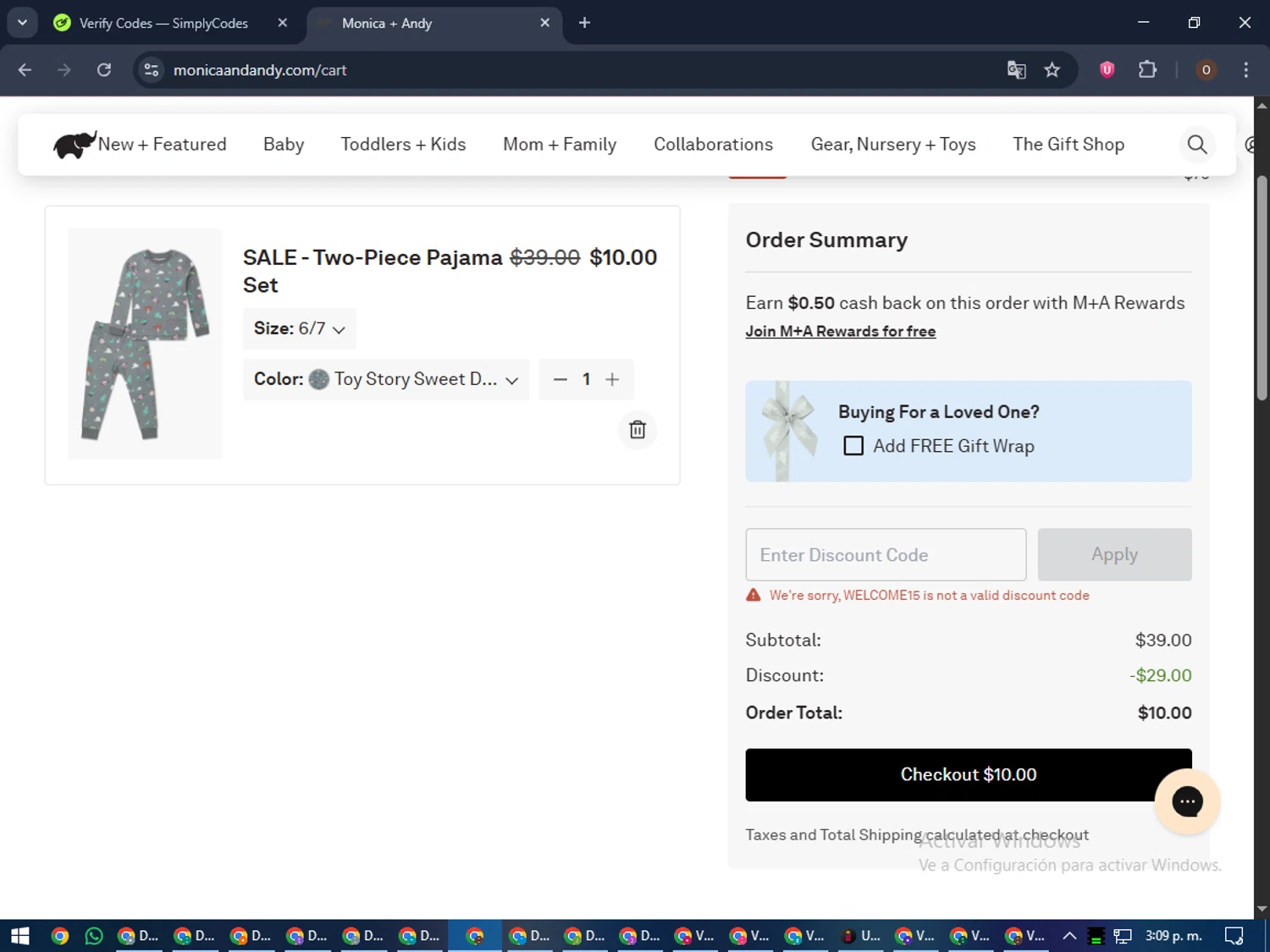Show hidden system tray icons
The image size is (1270, 952).
(x=1069, y=936)
